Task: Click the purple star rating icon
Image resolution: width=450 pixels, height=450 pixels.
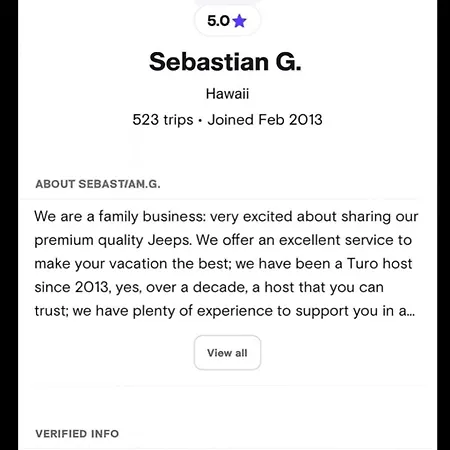Action: (x=239, y=21)
